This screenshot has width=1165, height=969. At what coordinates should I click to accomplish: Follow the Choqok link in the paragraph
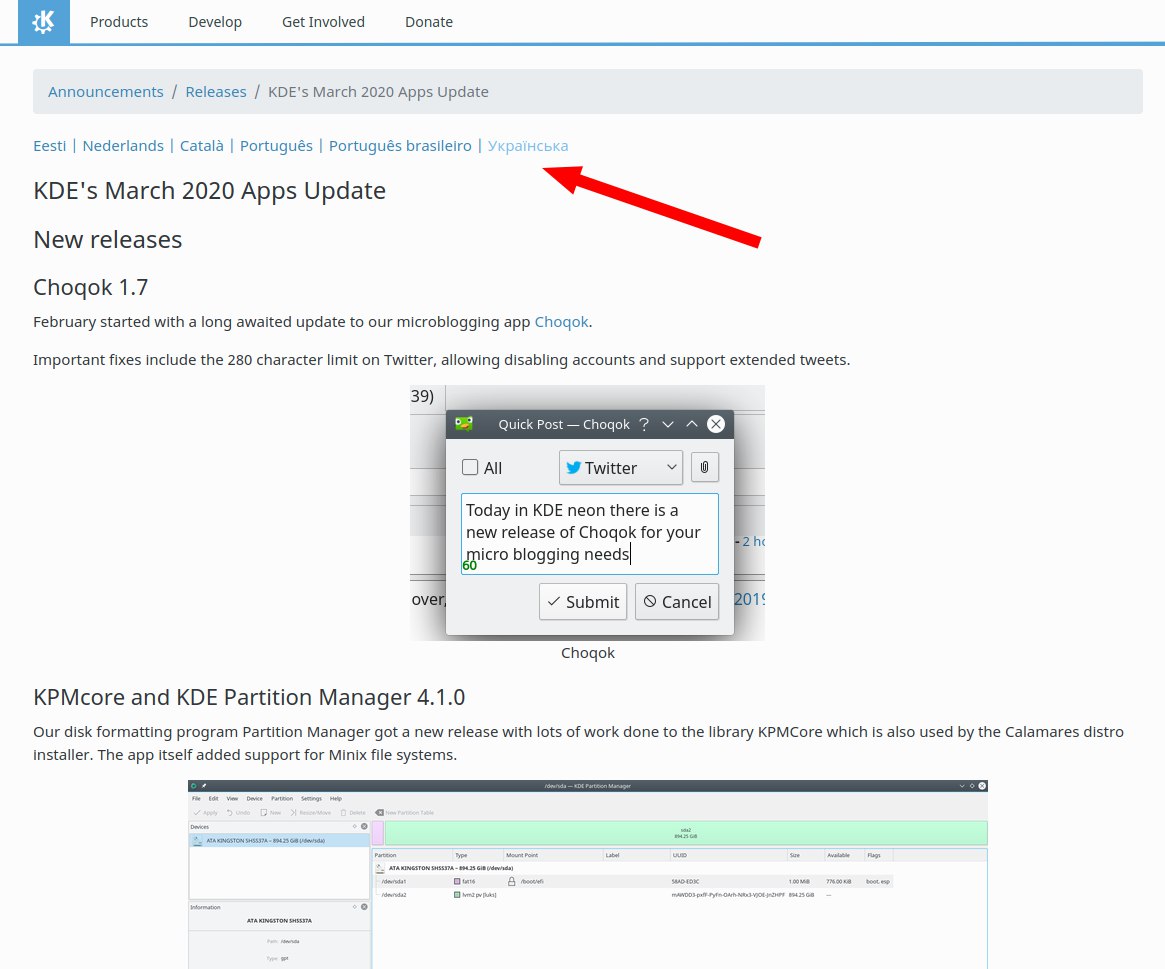(561, 322)
